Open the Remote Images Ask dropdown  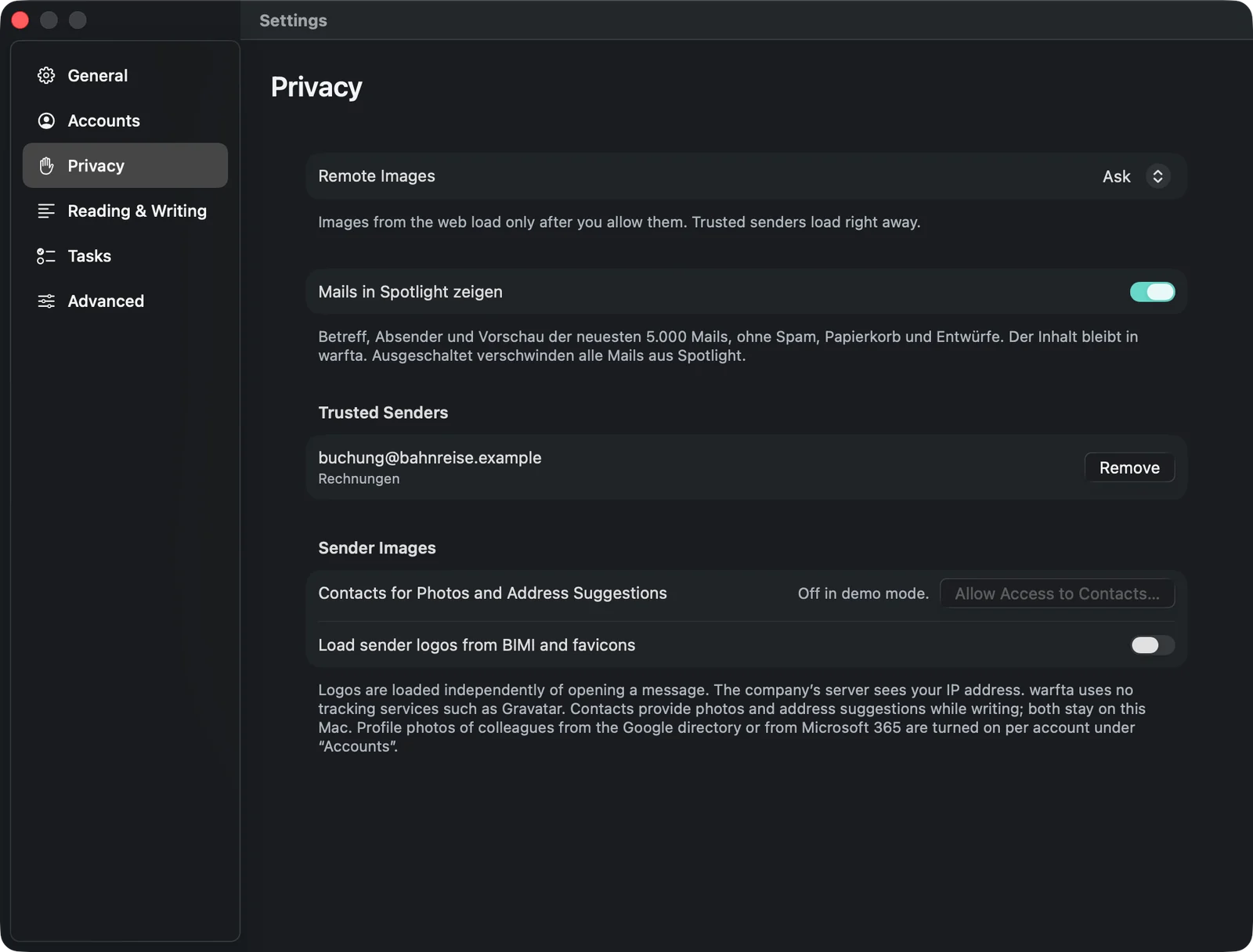[x=1136, y=176]
